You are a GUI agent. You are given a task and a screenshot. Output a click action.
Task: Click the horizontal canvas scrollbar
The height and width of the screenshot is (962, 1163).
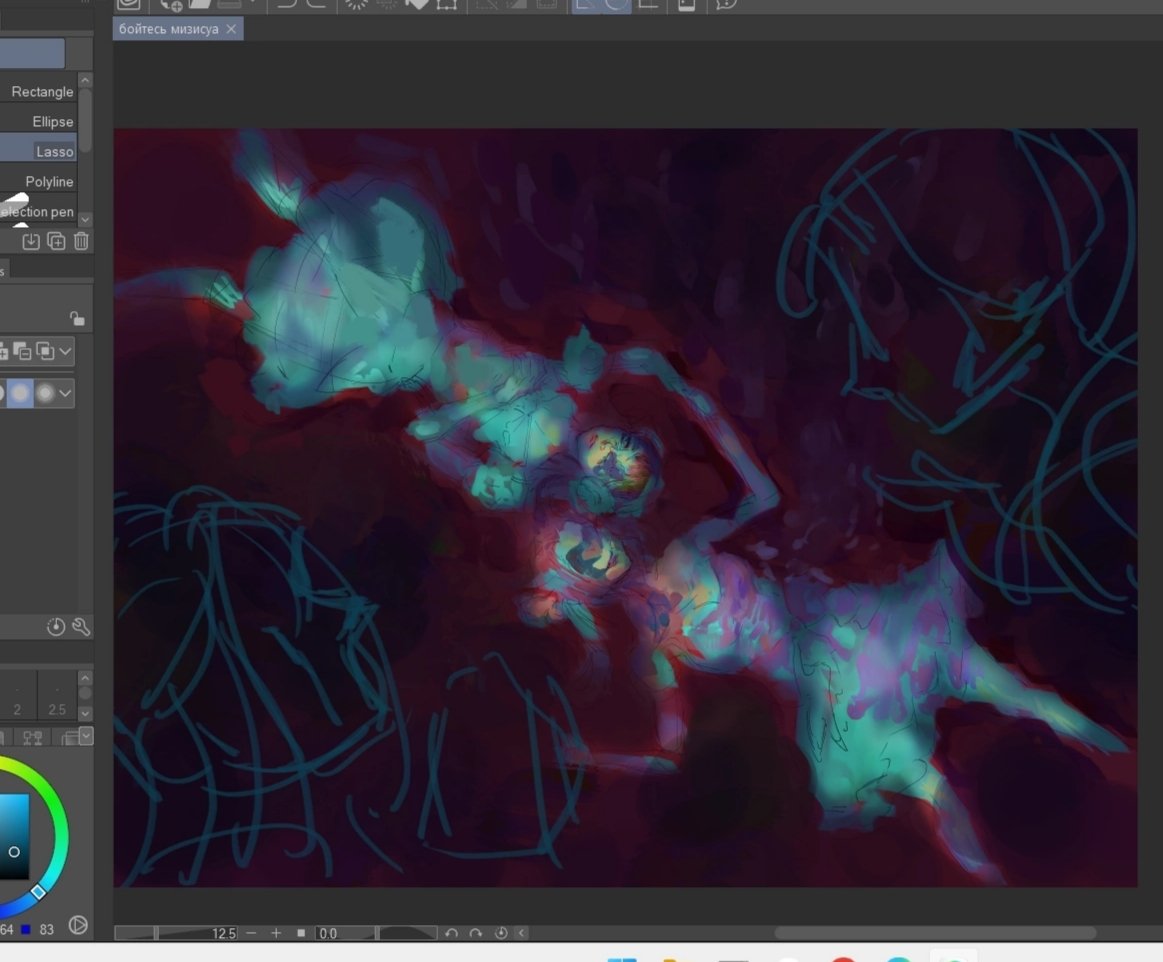pyautogui.click(x=935, y=933)
